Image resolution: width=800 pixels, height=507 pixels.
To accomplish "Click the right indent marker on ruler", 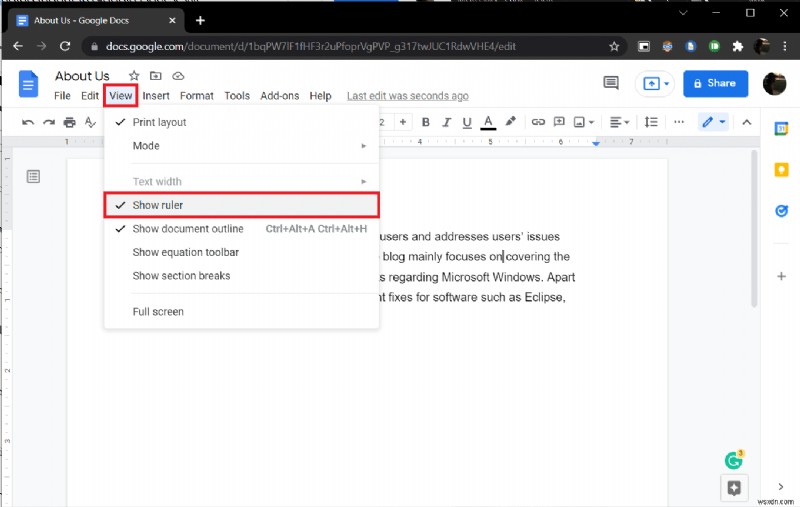I will pos(596,143).
